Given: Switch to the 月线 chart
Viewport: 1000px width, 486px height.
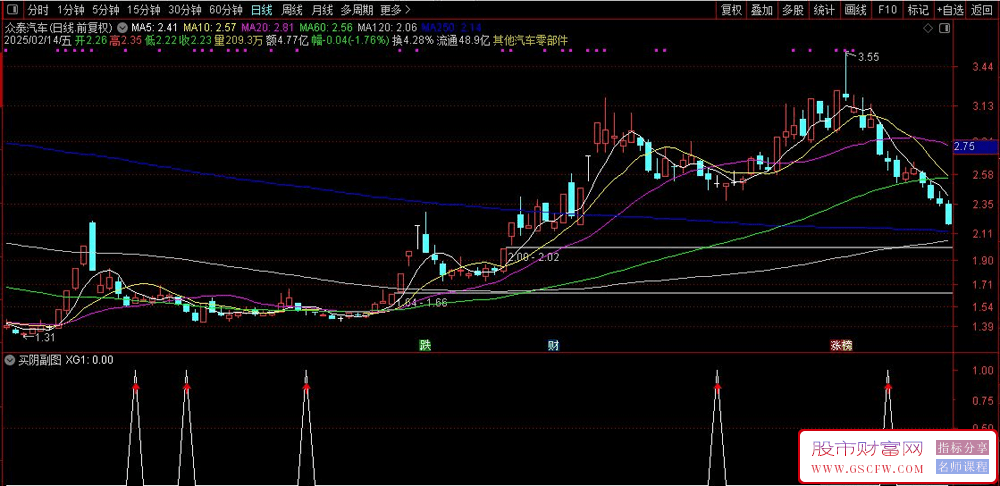Looking at the screenshot, I should (x=322, y=10).
